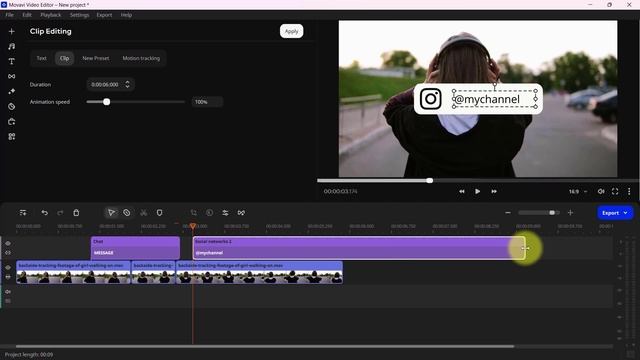Open the Edit menu

pyautogui.click(x=27, y=15)
